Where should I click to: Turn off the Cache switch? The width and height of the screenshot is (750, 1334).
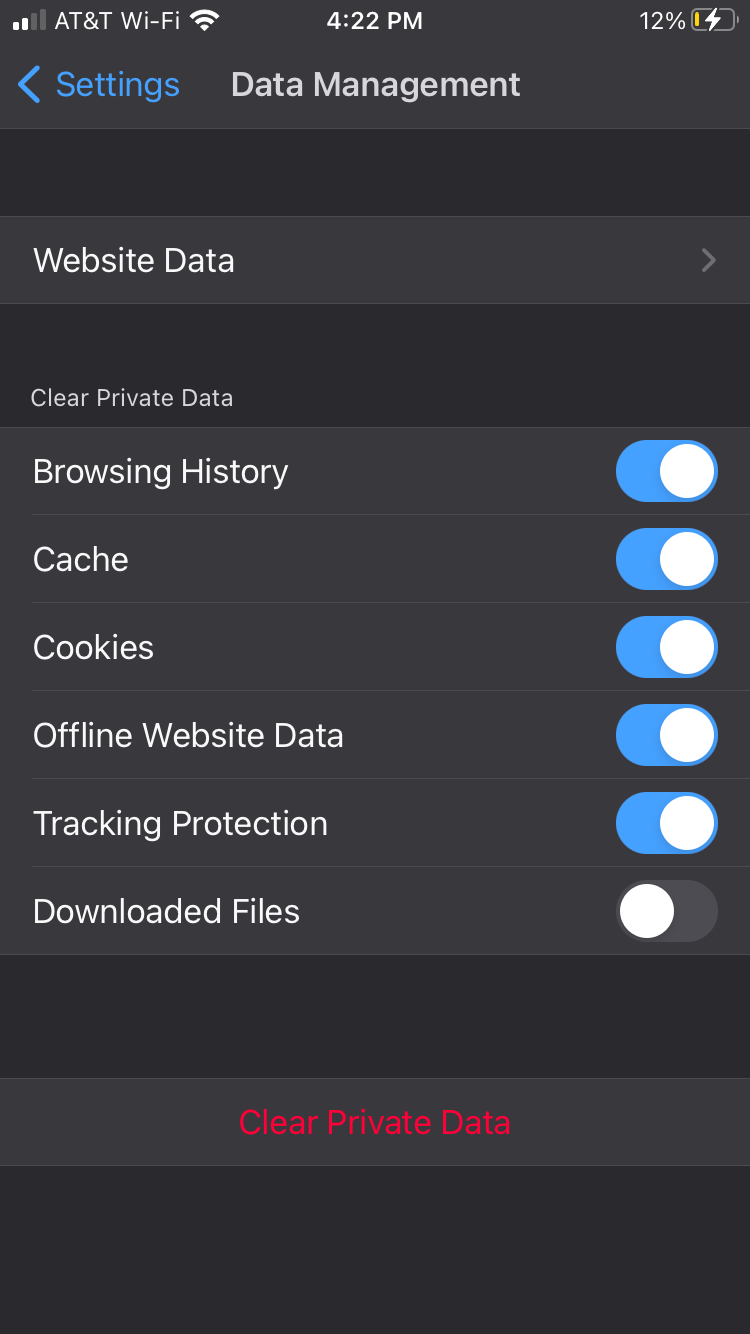point(666,559)
